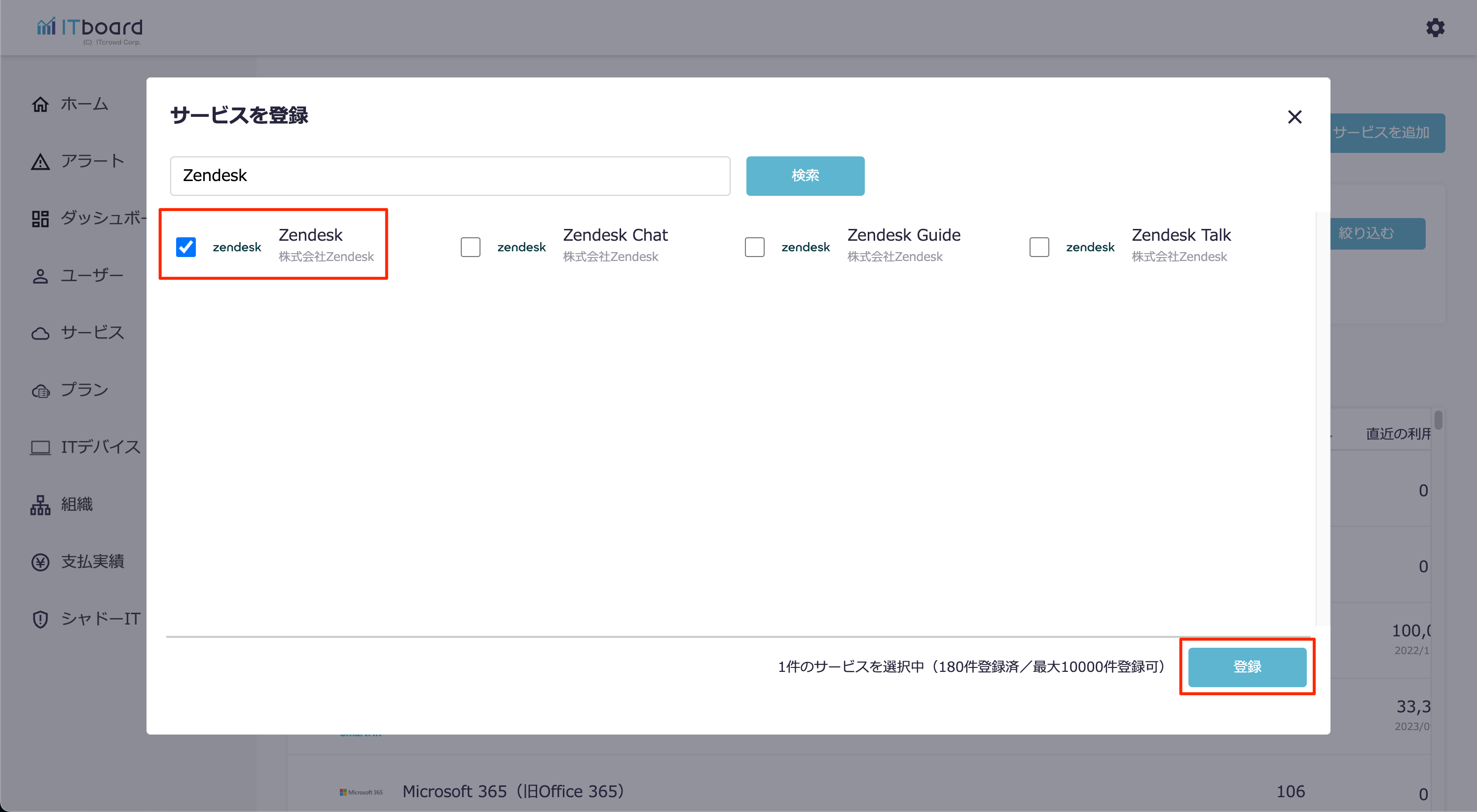The image size is (1477, 812).
Task: Click the 登録 register button
Action: pyautogui.click(x=1247, y=667)
